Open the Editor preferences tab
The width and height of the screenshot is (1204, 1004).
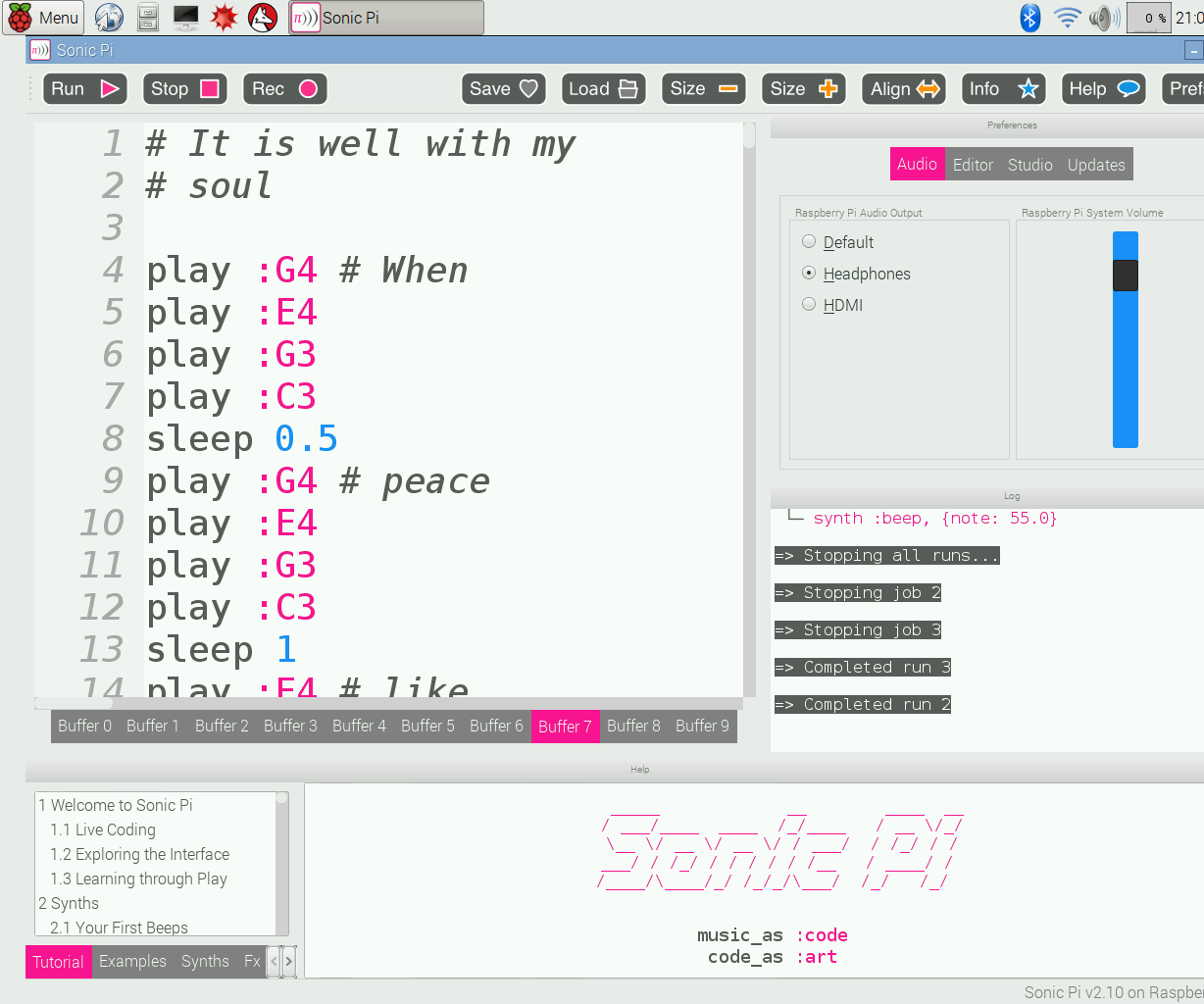tap(973, 164)
